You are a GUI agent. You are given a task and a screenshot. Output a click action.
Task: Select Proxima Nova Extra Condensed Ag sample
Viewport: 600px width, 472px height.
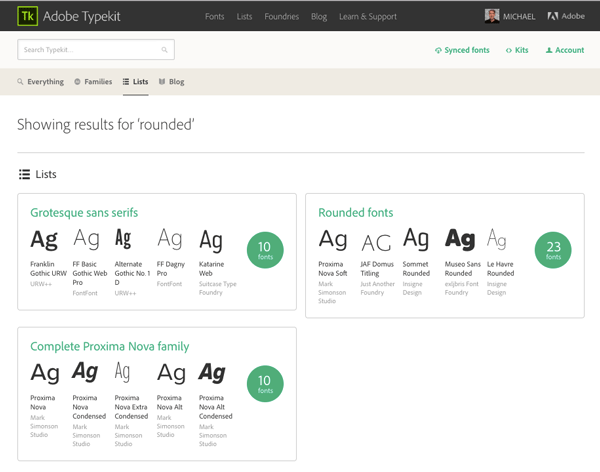[122, 372]
